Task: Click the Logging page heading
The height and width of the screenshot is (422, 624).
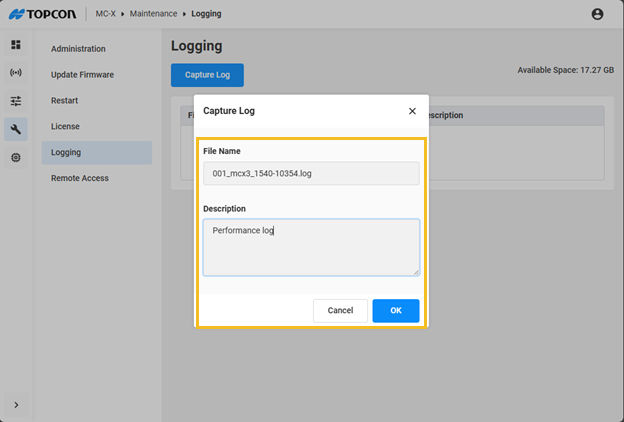Action: [197, 46]
